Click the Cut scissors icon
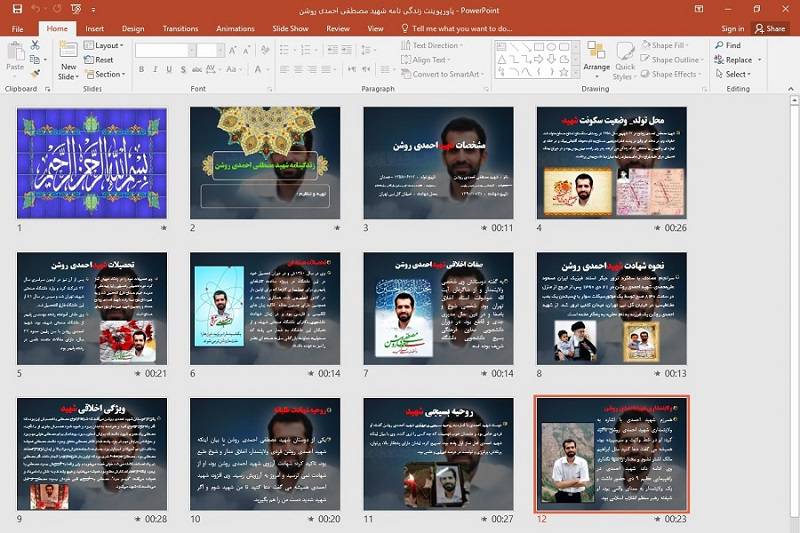 (x=36, y=45)
